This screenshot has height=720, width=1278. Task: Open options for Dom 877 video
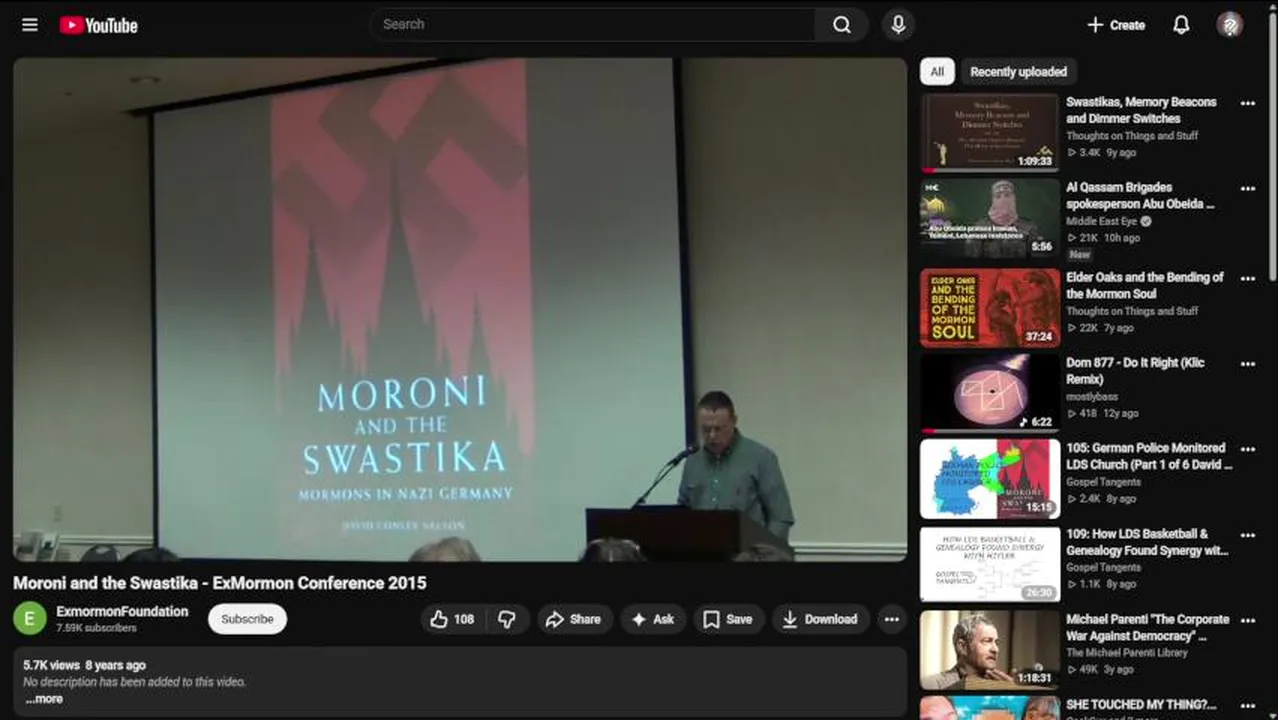pos(1247,364)
